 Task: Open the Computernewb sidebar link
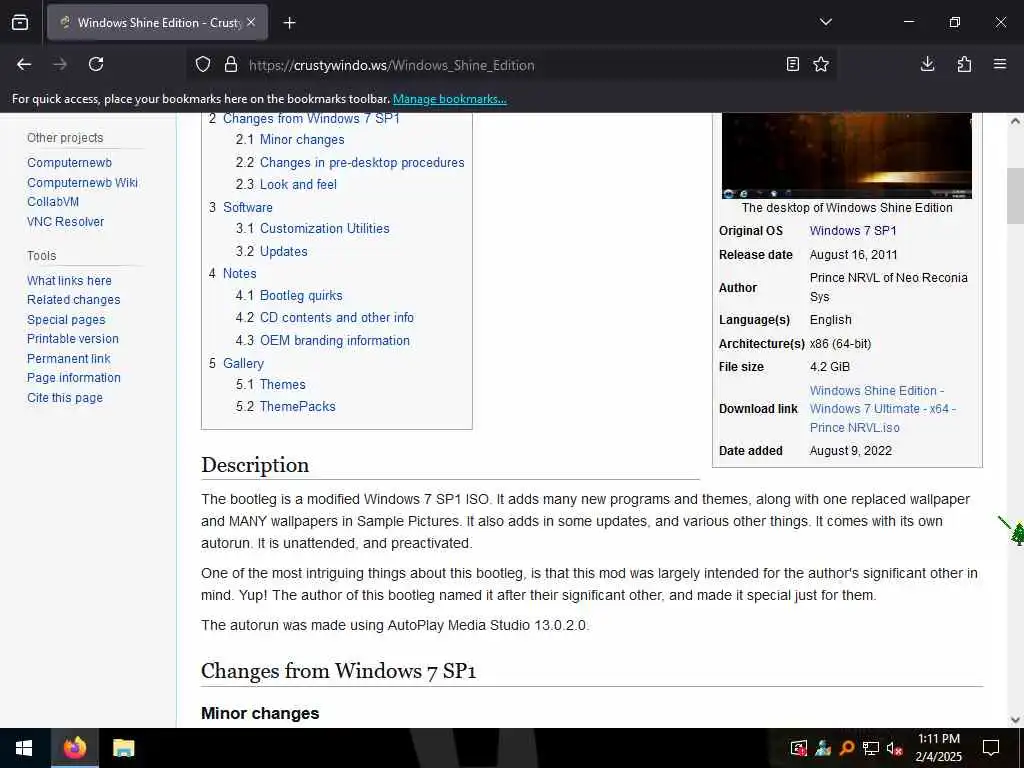point(69,163)
